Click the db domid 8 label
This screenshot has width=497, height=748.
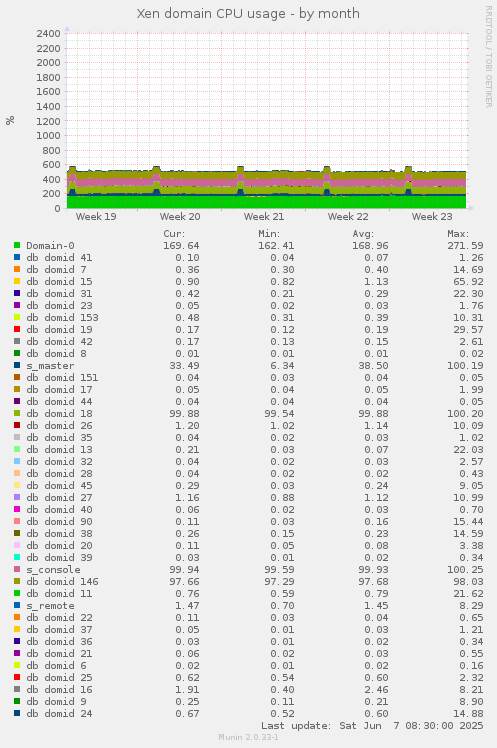pos(56,353)
